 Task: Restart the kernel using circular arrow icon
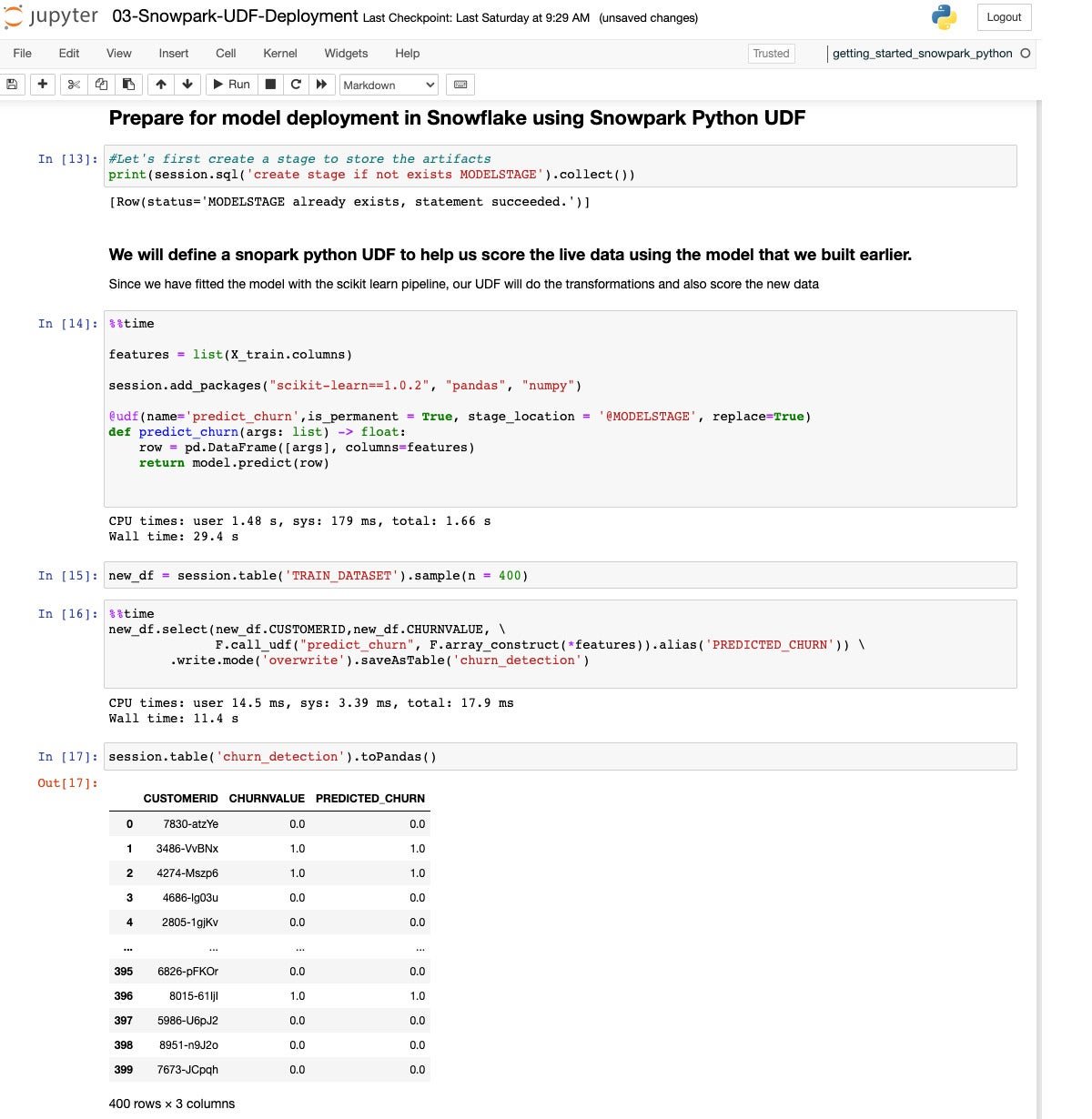coord(296,85)
